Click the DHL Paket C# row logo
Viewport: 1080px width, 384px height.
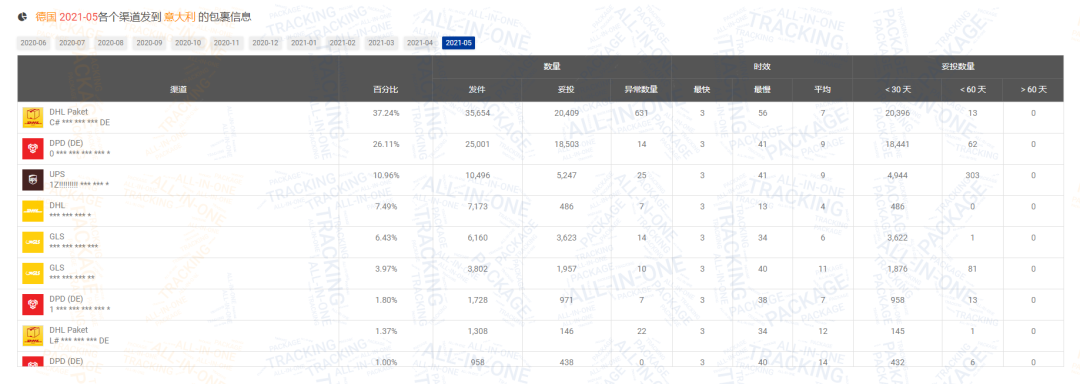point(32,117)
